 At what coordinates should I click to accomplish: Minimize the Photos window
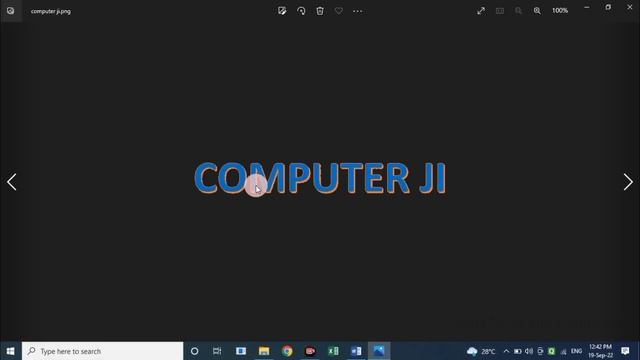click(x=587, y=7)
